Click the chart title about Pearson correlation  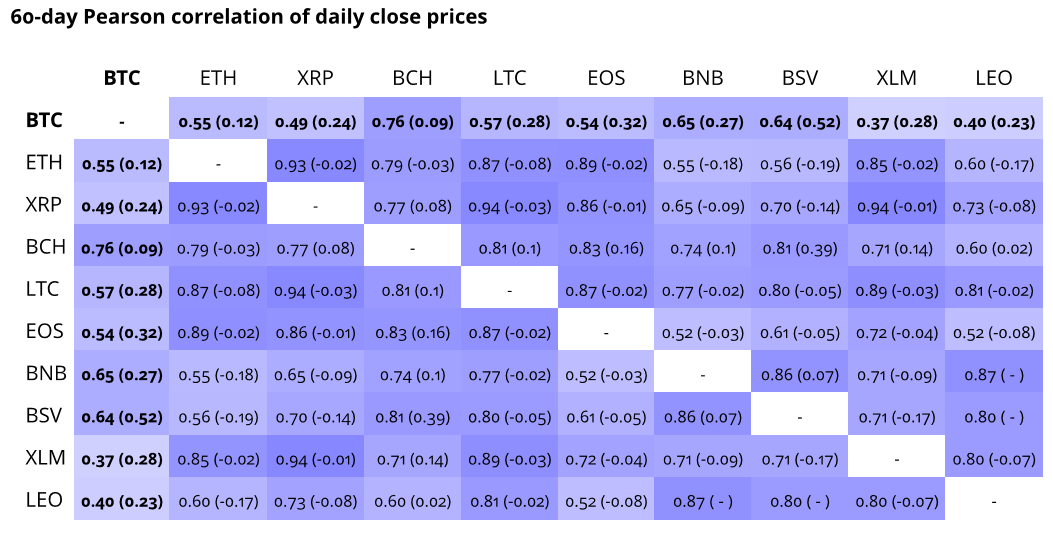click(249, 17)
